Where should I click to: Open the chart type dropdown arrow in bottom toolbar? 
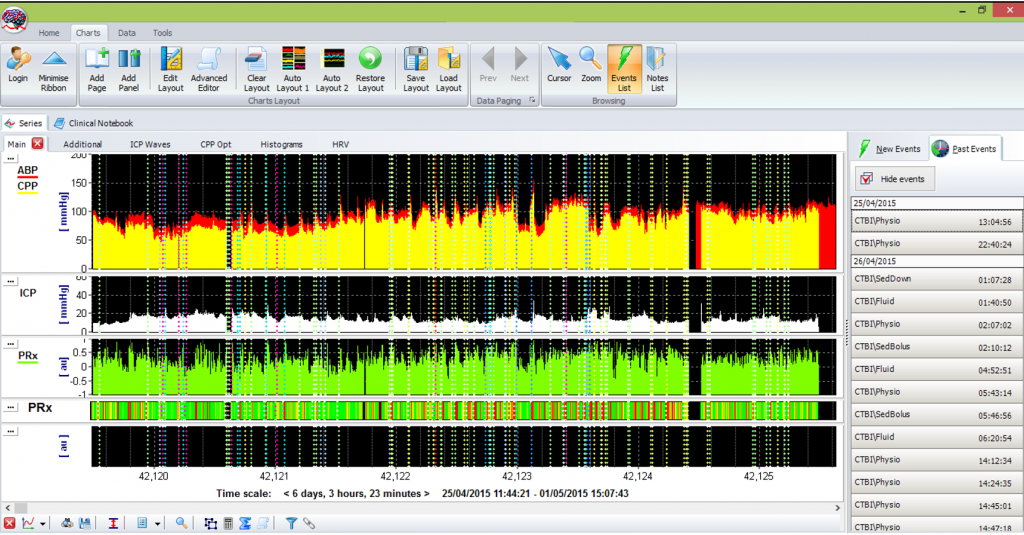[x=43, y=523]
